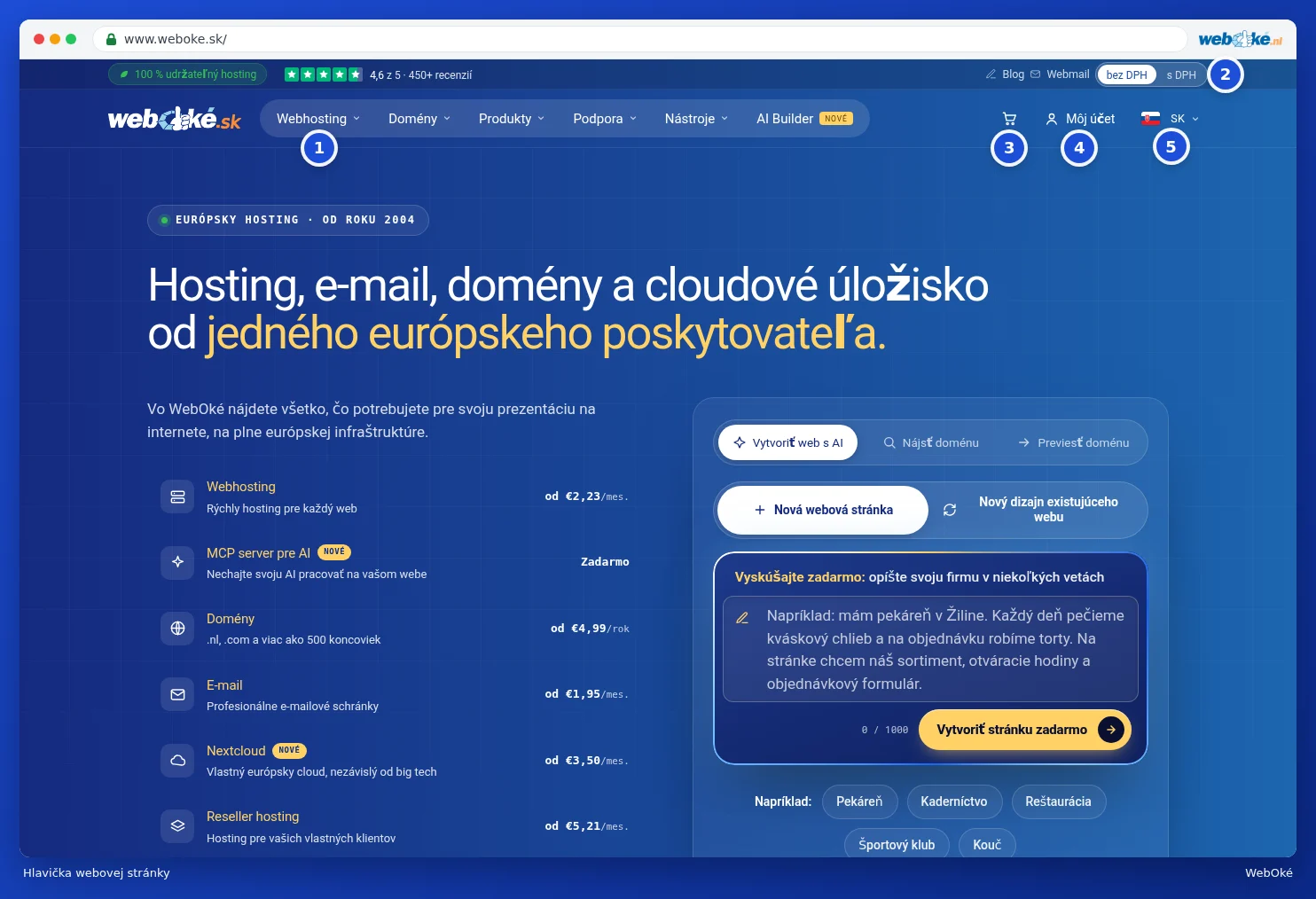Click Vytvoriť stránku zadarmo button

coord(1024,730)
